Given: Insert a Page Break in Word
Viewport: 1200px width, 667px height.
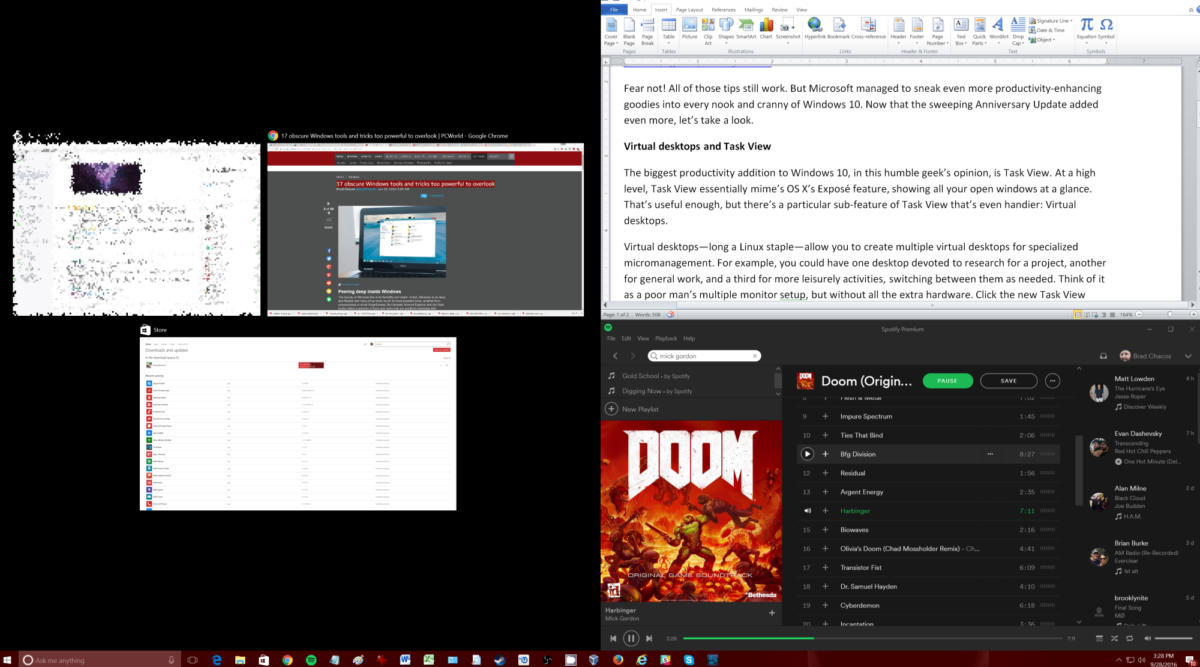Looking at the screenshot, I should click(x=647, y=31).
